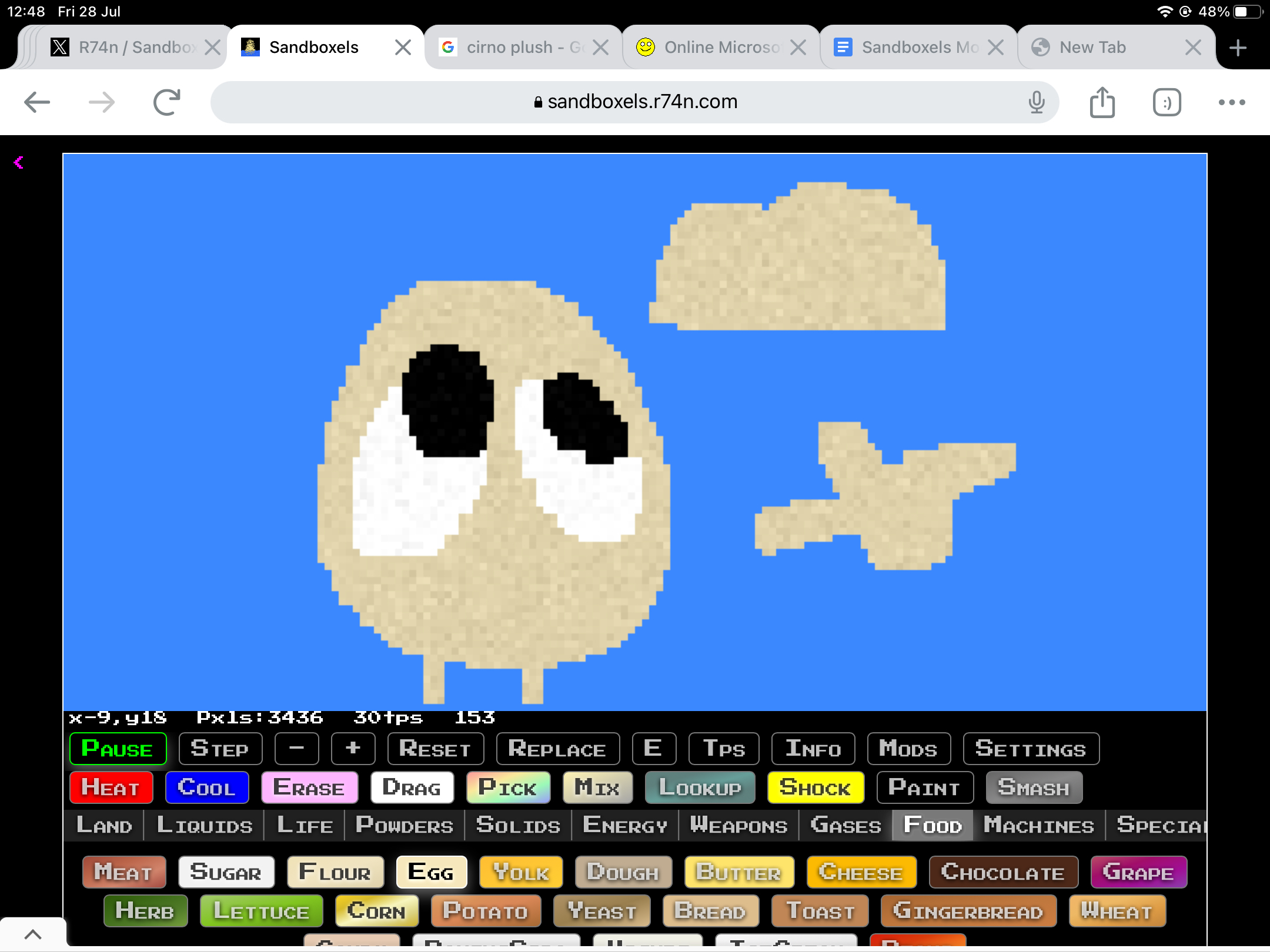Select the Chocolate element swatch
1270x952 pixels.
pyautogui.click(x=1003, y=872)
